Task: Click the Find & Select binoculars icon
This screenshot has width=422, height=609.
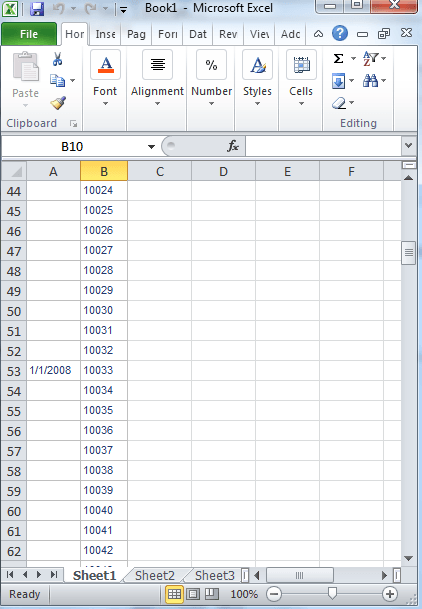Action: [370, 80]
